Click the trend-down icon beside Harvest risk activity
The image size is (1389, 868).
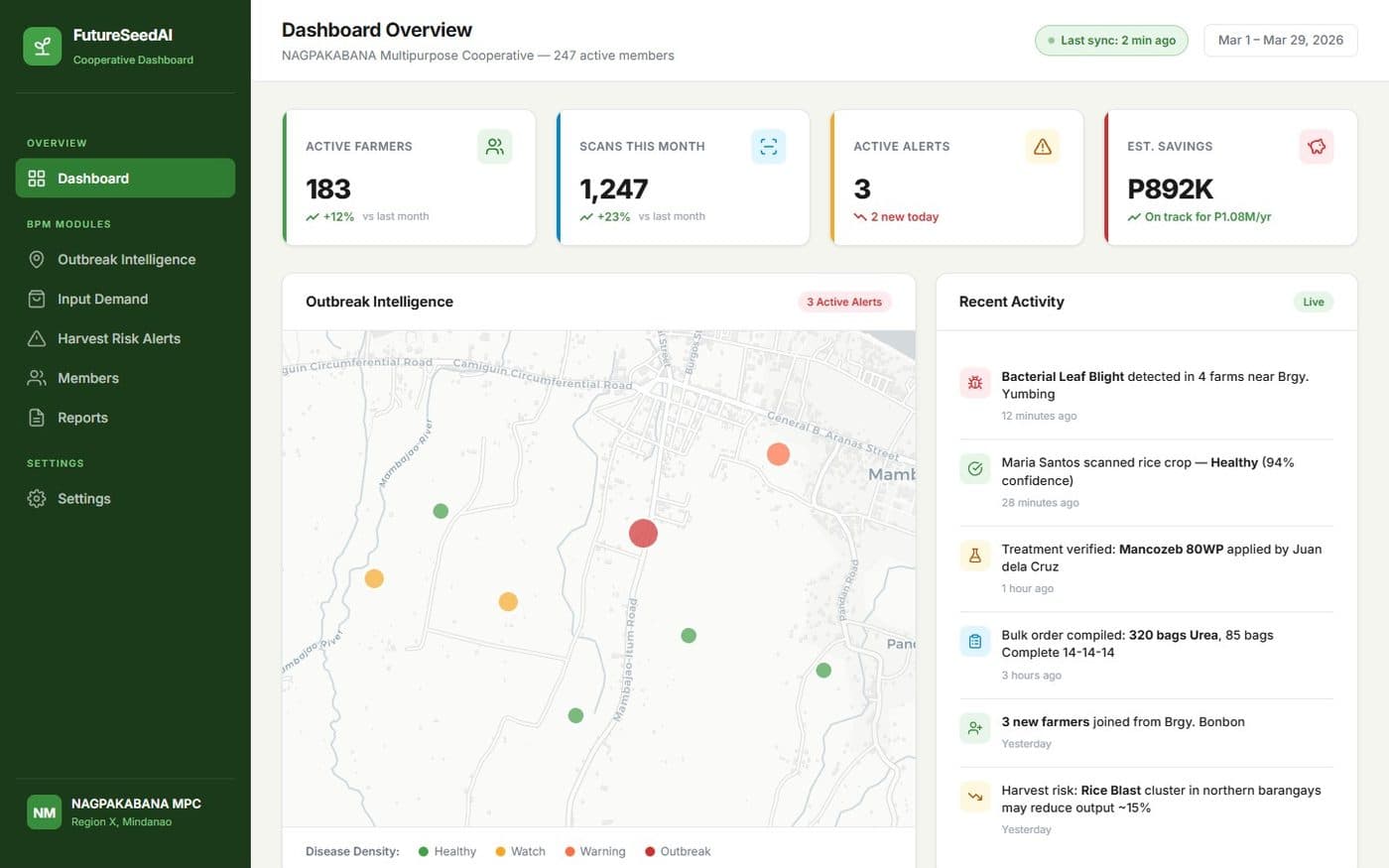pyautogui.click(x=975, y=797)
